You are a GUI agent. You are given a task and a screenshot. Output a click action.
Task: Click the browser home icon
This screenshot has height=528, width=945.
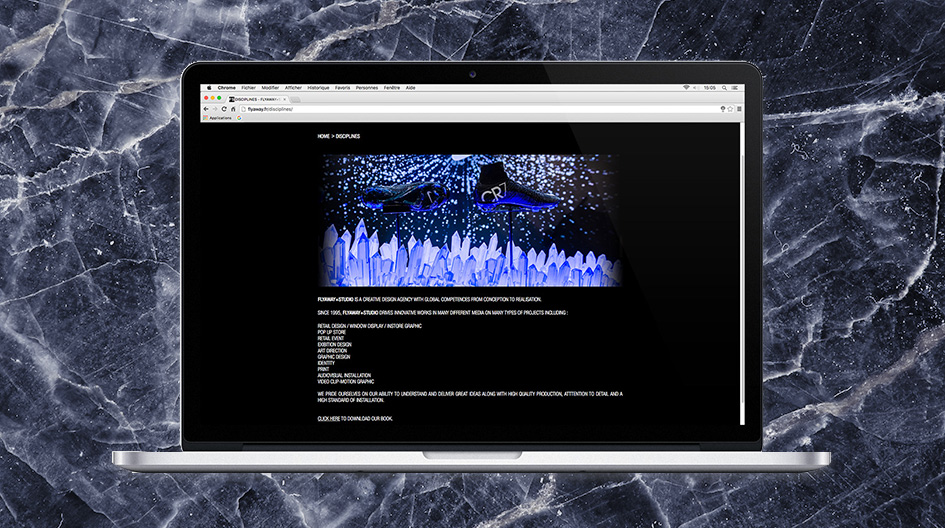[233, 109]
